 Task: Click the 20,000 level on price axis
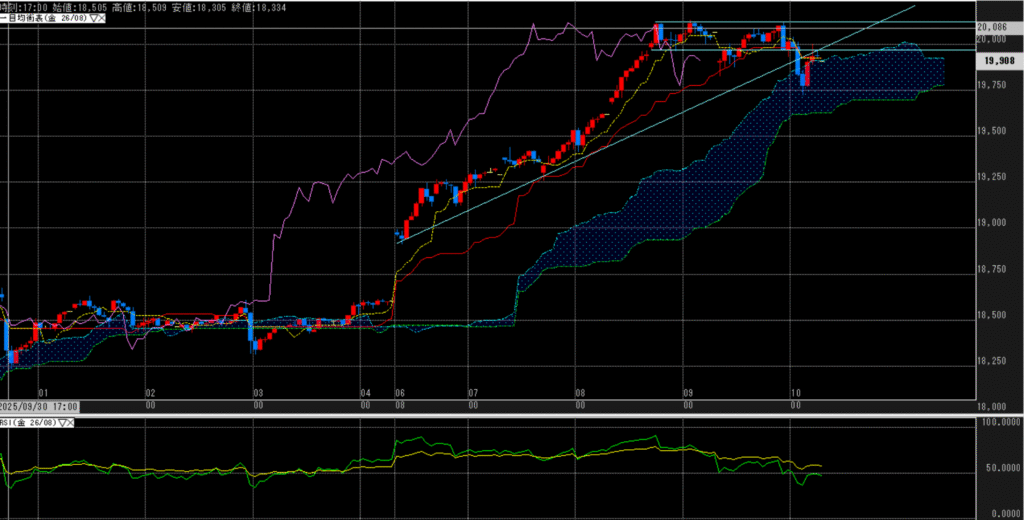tap(993, 39)
